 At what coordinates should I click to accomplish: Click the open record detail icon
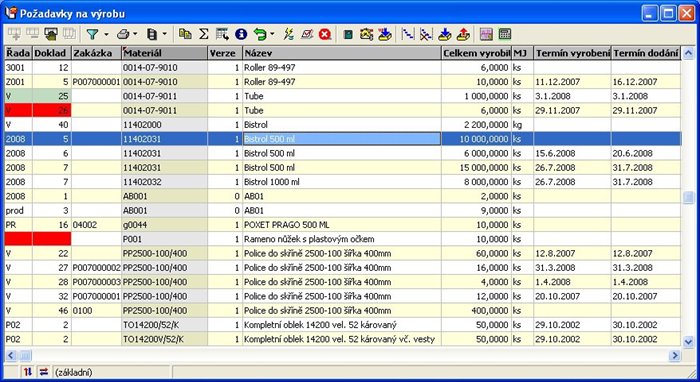[x=50, y=34]
